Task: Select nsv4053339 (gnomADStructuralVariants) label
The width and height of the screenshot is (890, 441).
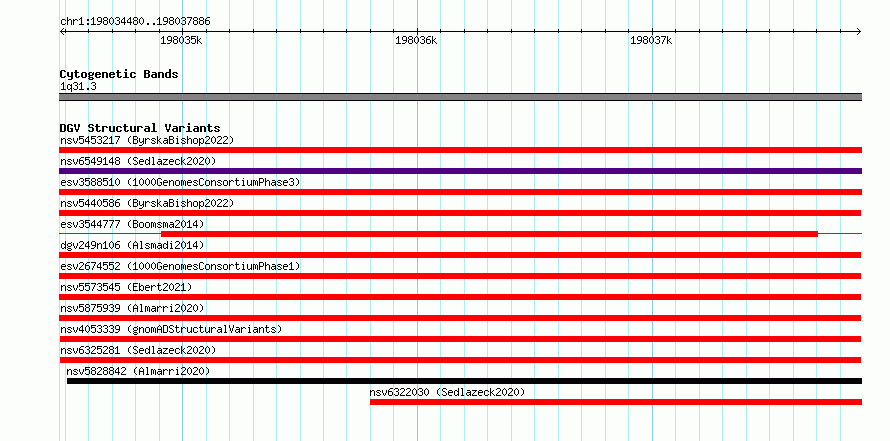Action: coord(171,329)
